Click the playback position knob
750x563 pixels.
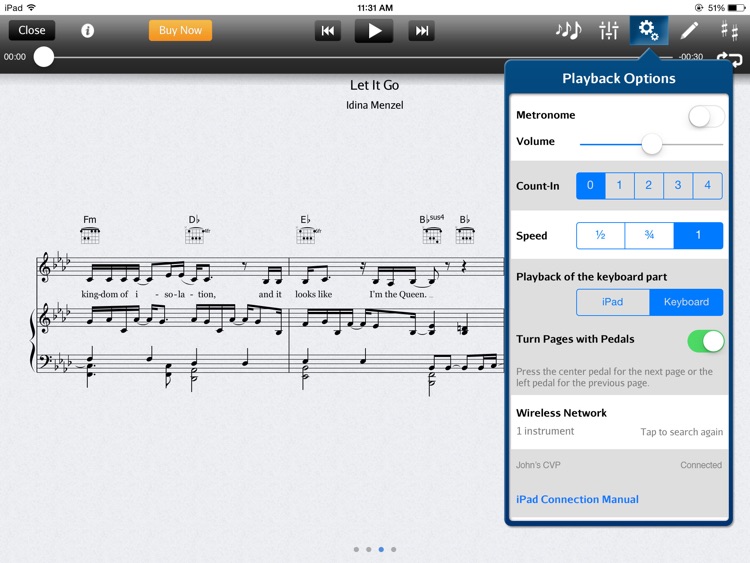(x=44, y=57)
